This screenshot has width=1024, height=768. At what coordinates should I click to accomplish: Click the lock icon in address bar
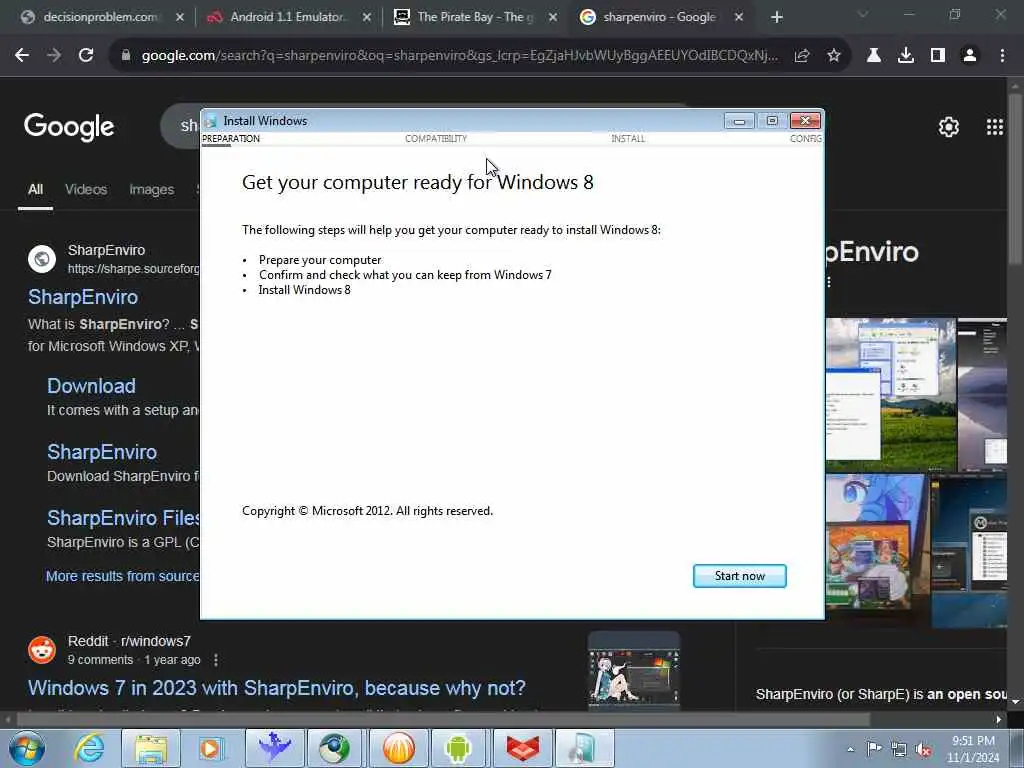click(x=126, y=56)
